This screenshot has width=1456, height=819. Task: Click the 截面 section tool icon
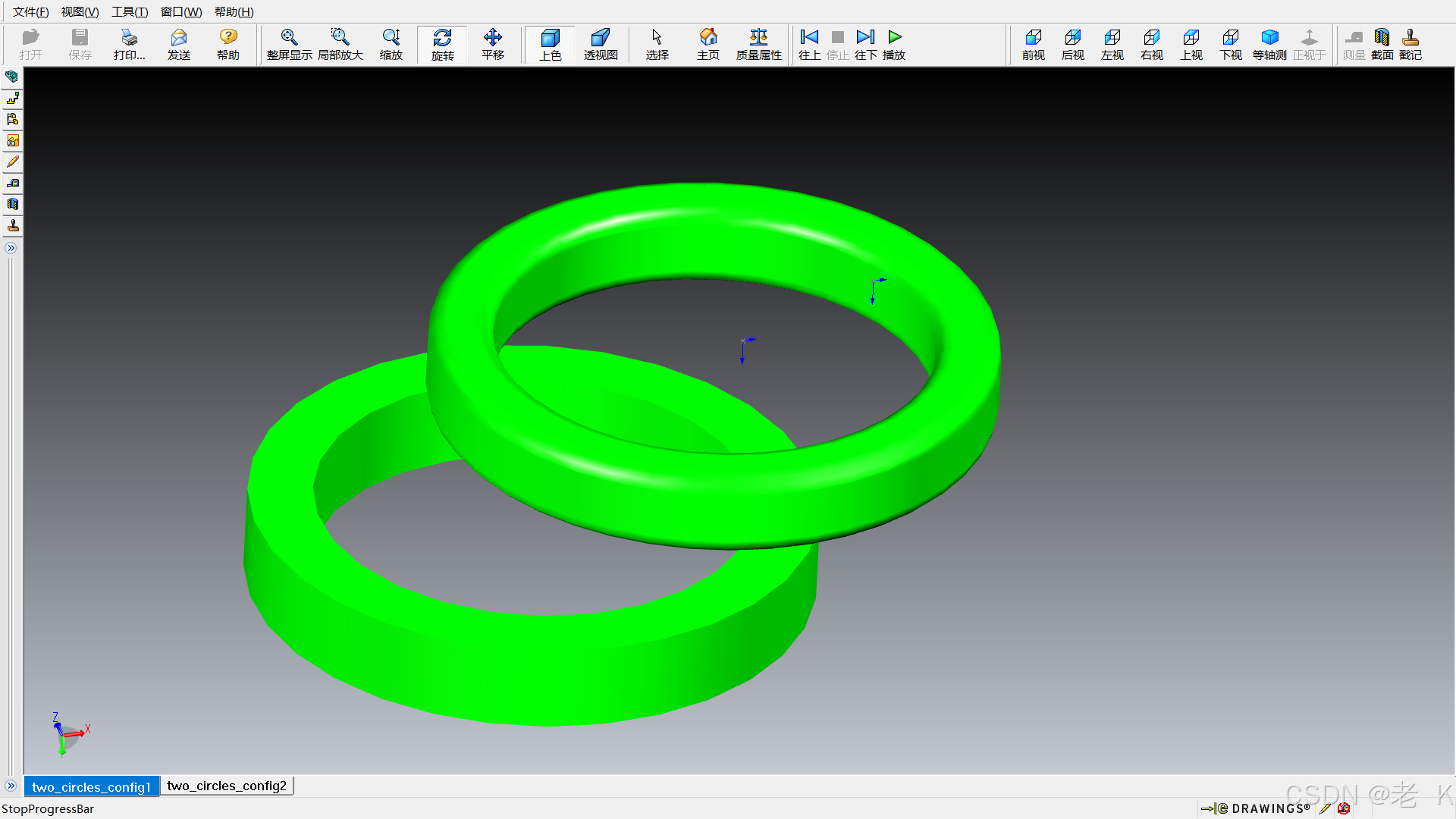coord(1382,44)
